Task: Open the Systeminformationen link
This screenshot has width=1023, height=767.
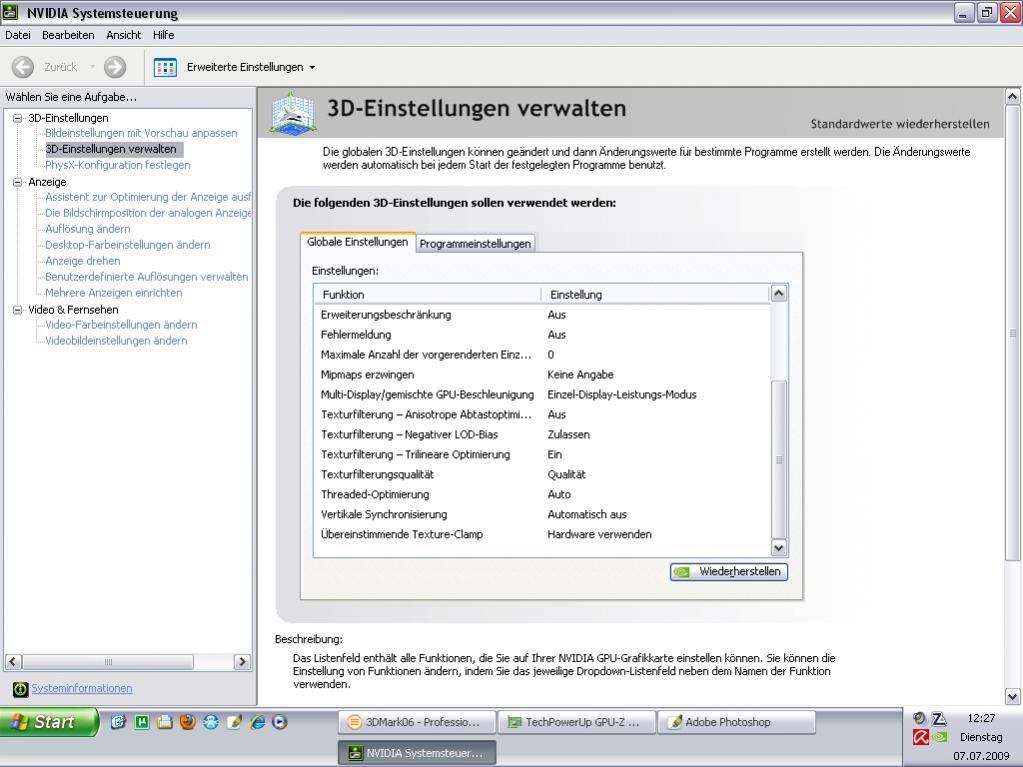Action: 82,688
